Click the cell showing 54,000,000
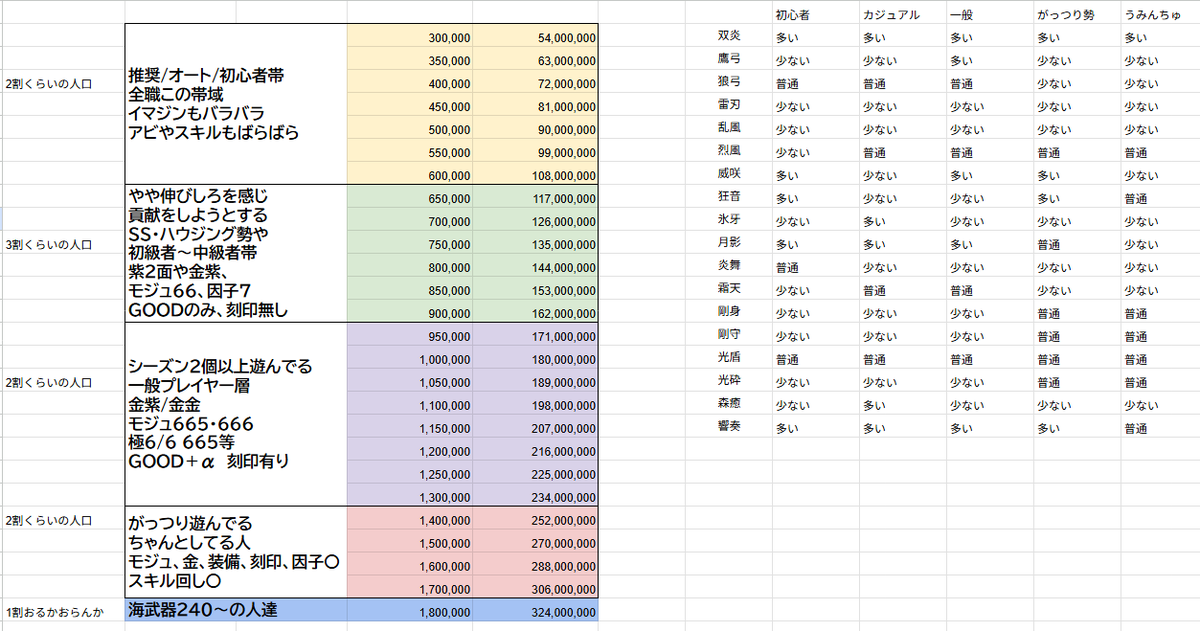 536,37
